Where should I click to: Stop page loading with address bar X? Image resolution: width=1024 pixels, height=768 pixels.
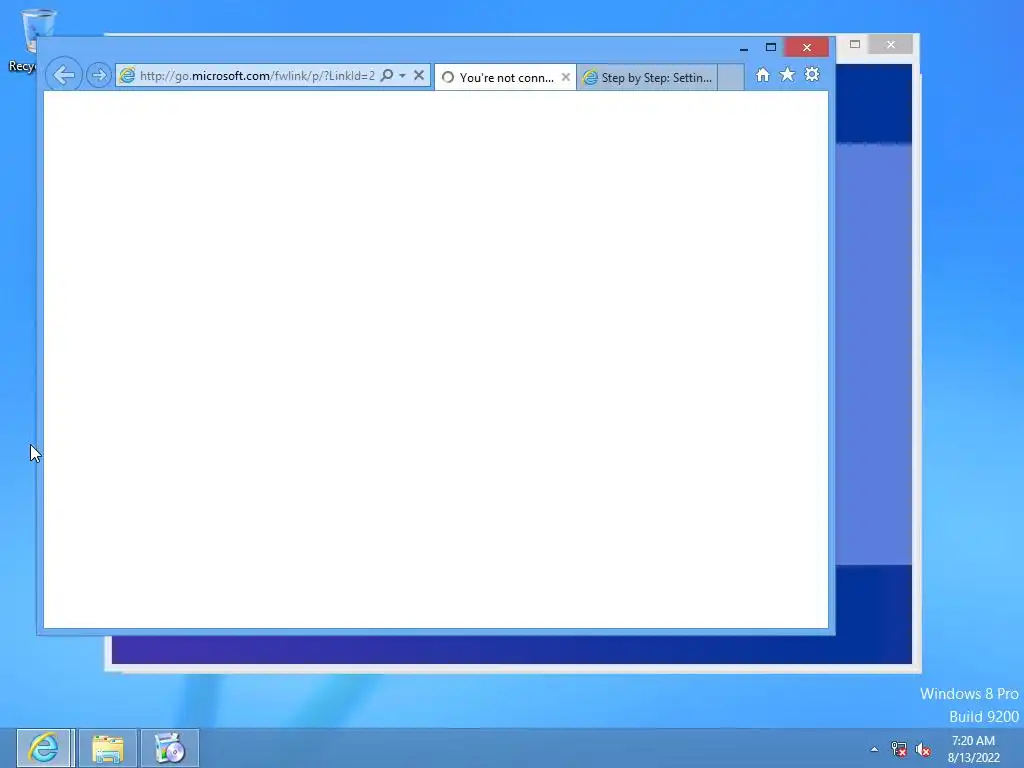(419, 76)
